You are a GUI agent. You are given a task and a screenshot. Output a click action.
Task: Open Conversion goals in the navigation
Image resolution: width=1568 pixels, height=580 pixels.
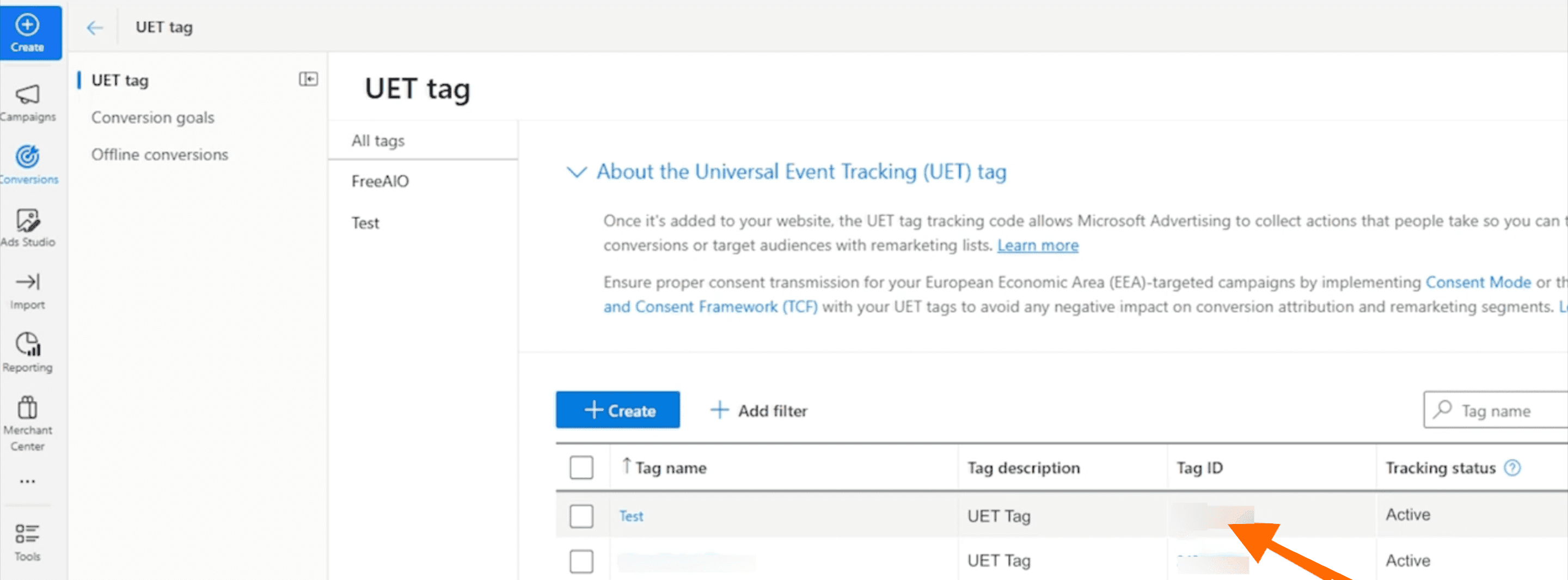[153, 118]
